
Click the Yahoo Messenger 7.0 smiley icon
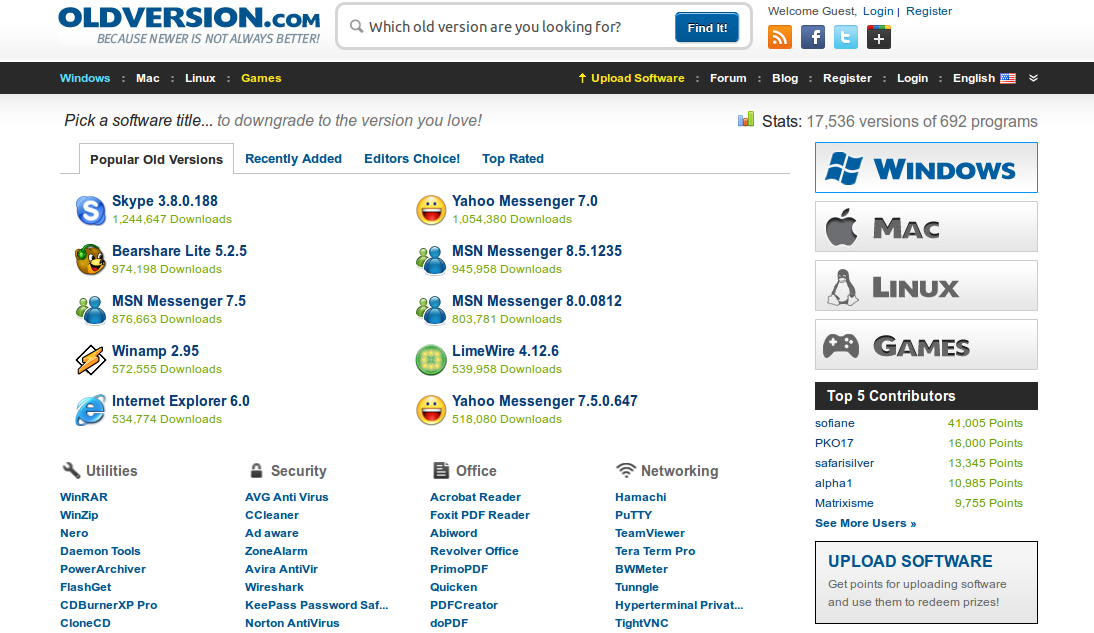431,210
